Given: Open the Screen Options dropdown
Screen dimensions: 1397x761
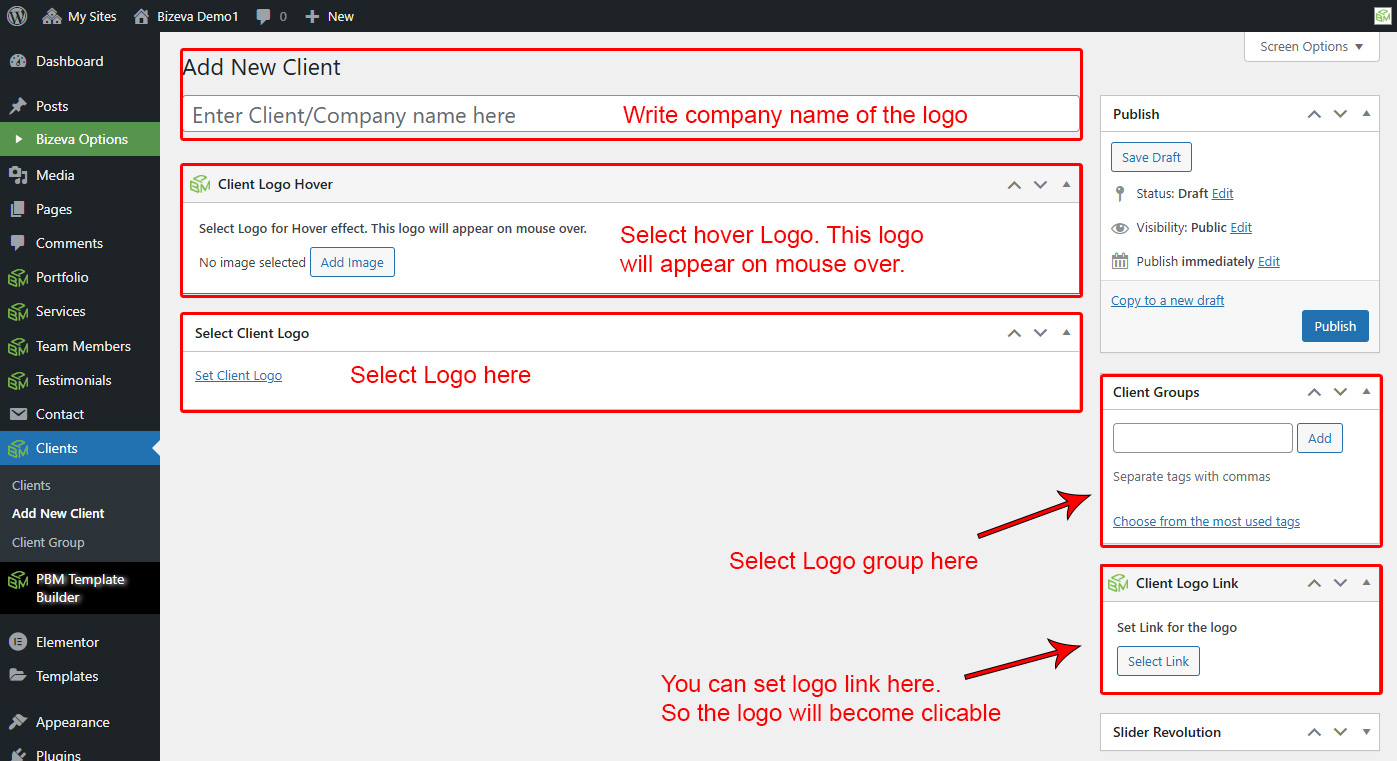Looking at the screenshot, I should [1311, 47].
